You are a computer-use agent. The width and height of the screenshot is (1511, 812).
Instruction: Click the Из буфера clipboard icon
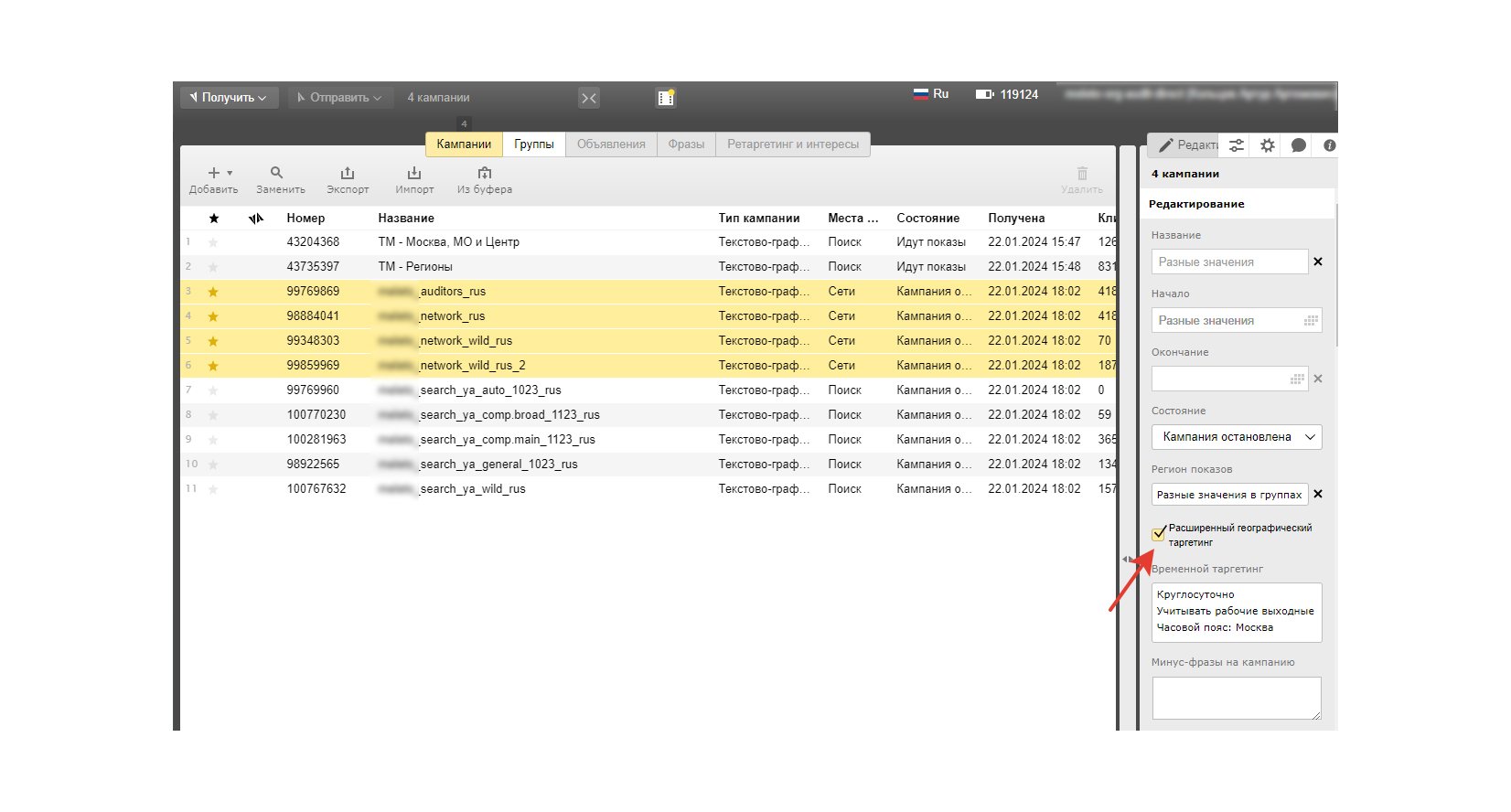tap(485, 173)
